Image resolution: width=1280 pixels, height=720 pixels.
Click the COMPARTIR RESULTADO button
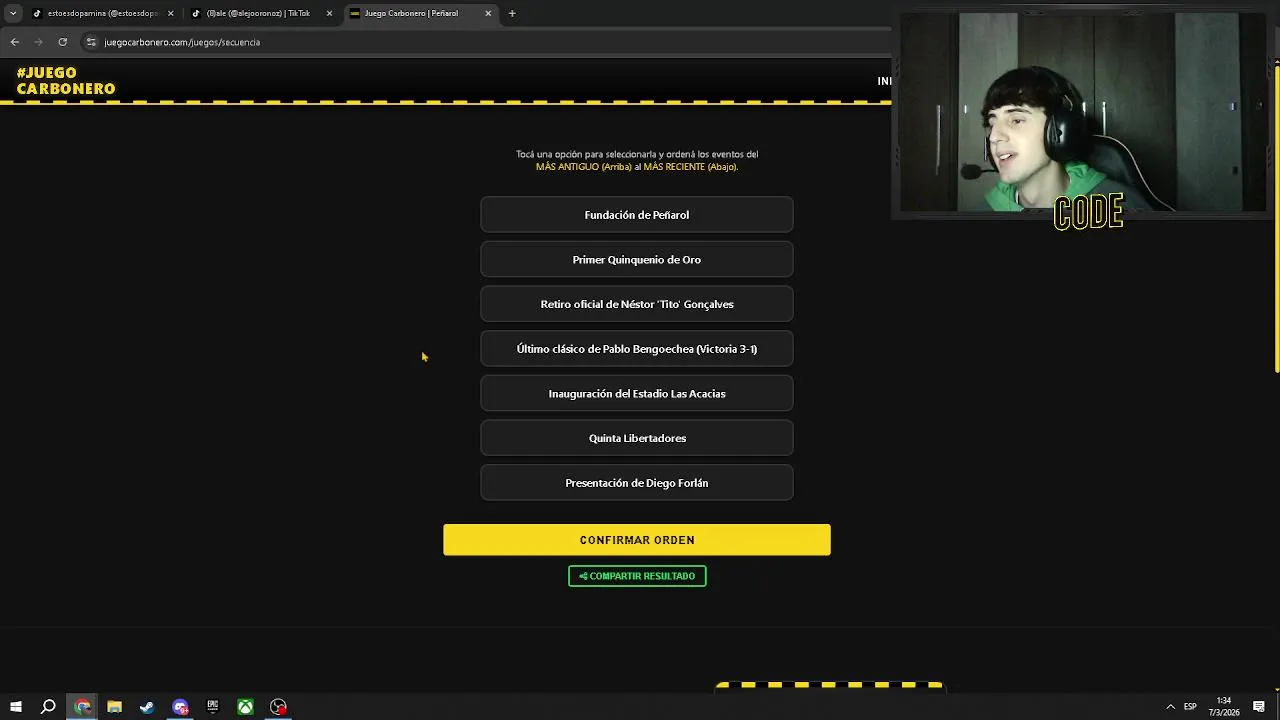(637, 576)
